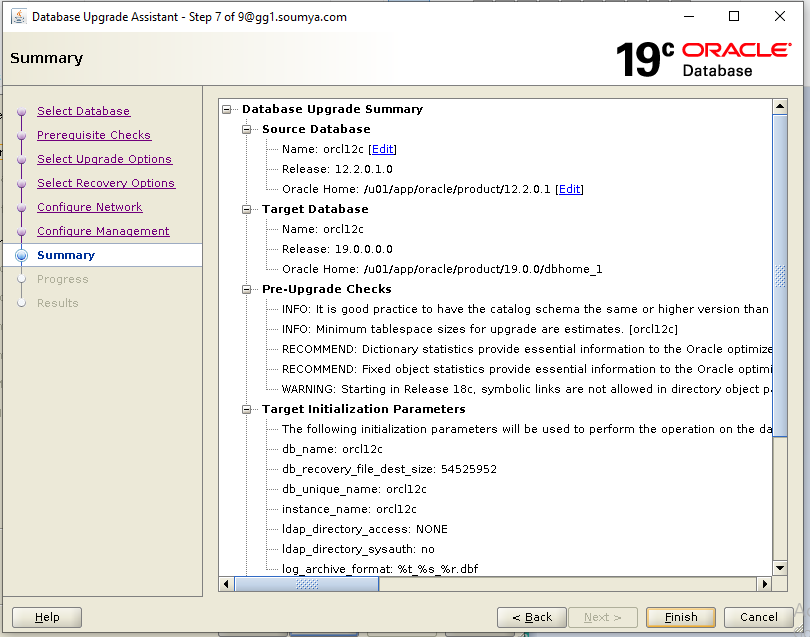
Task: Collapse the Source Database section
Action: [246, 129]
